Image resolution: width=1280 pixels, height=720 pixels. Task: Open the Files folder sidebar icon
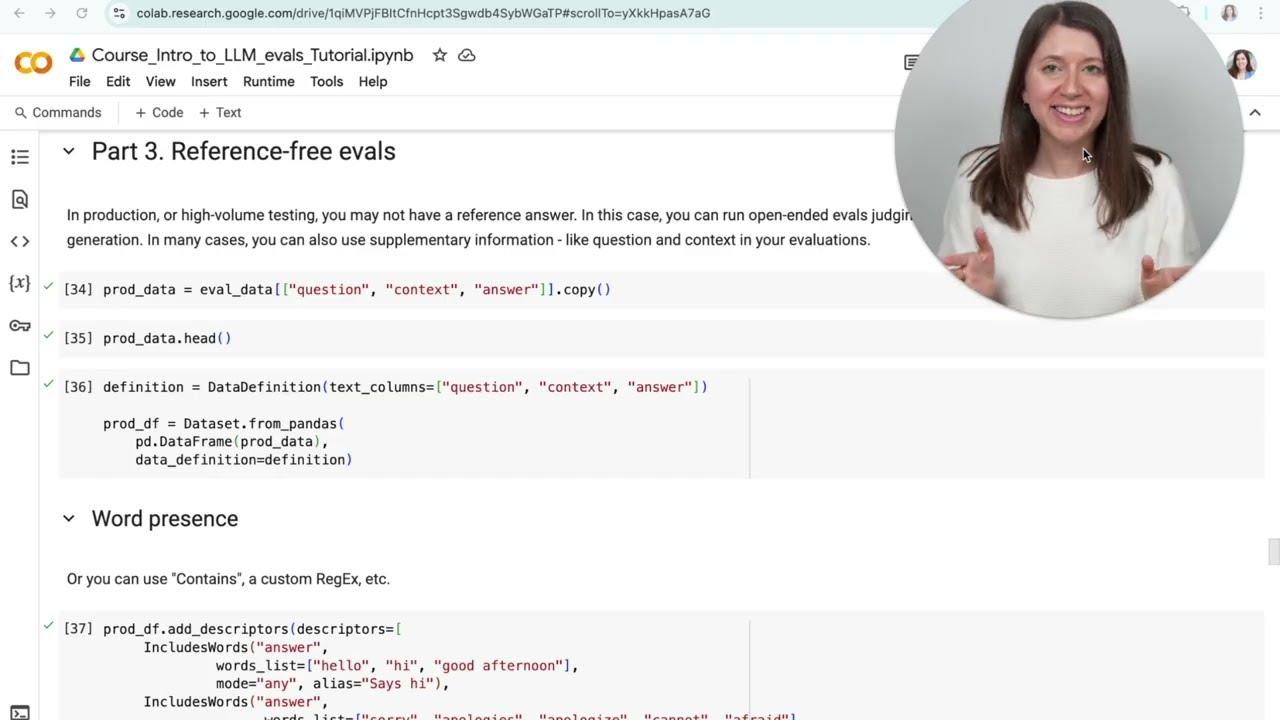[x=20, y=367]
